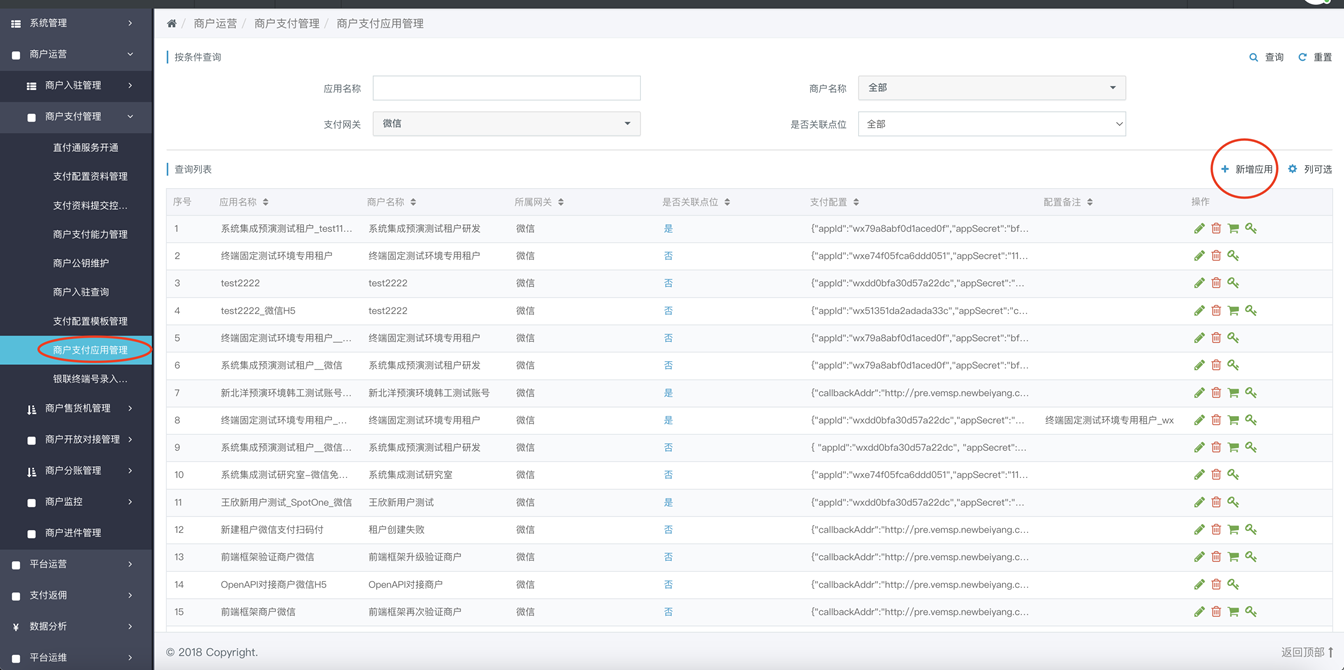This screenshot has width=1344, height=670.
Task: Open 支付配置模板管理 in the sidebar
Action: [90, 322]
